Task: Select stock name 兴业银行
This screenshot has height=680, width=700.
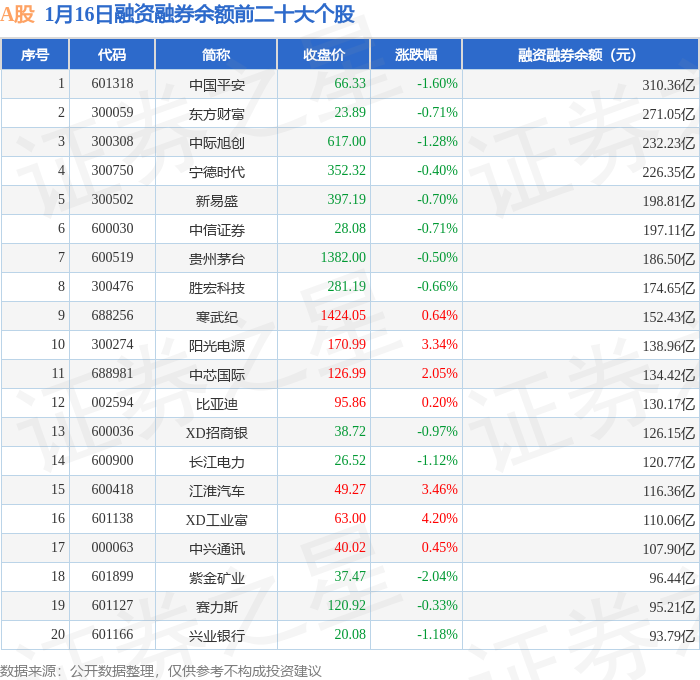Action: coord(217,636)
